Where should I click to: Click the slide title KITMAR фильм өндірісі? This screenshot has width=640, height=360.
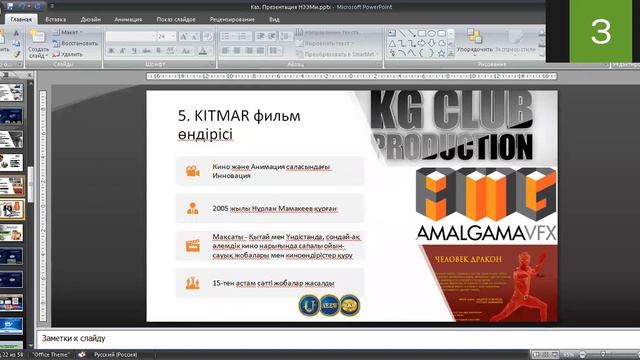(239, 124)
